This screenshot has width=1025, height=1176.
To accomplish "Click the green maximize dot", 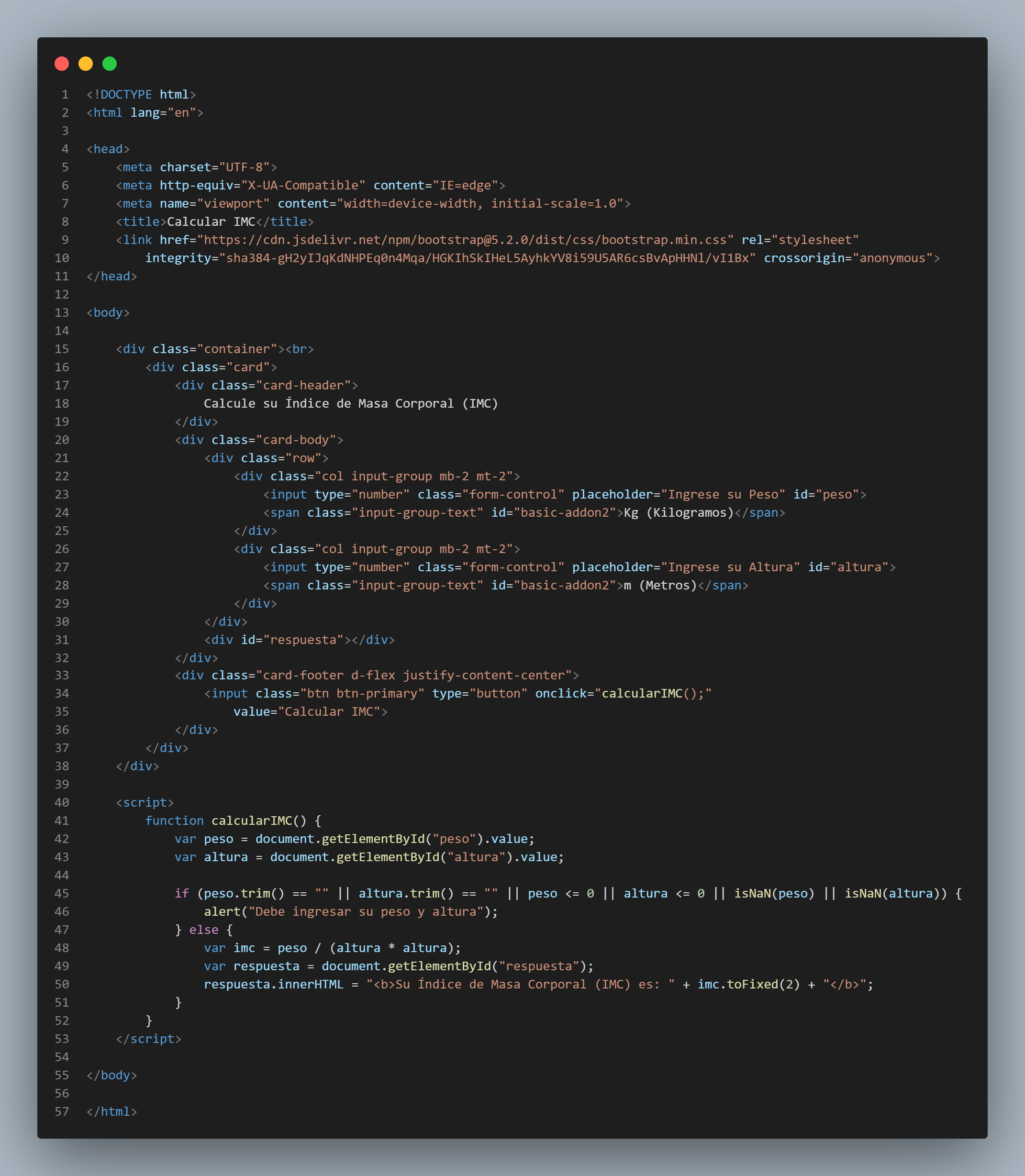I will 110,64.
